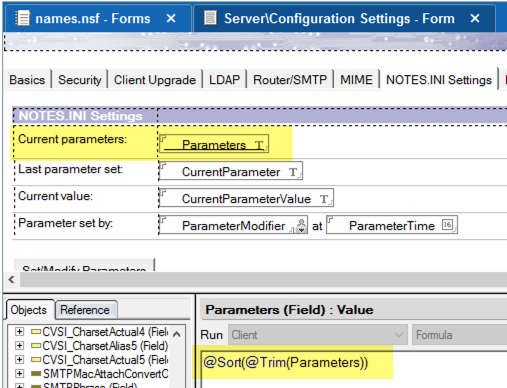Open the LDAP tab

[224, 80]
